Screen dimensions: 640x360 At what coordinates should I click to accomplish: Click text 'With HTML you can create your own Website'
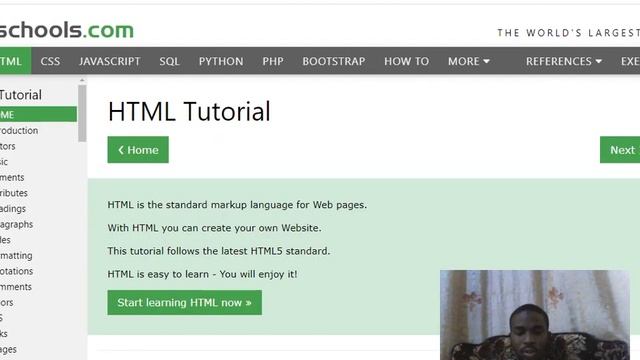point(214,228)
